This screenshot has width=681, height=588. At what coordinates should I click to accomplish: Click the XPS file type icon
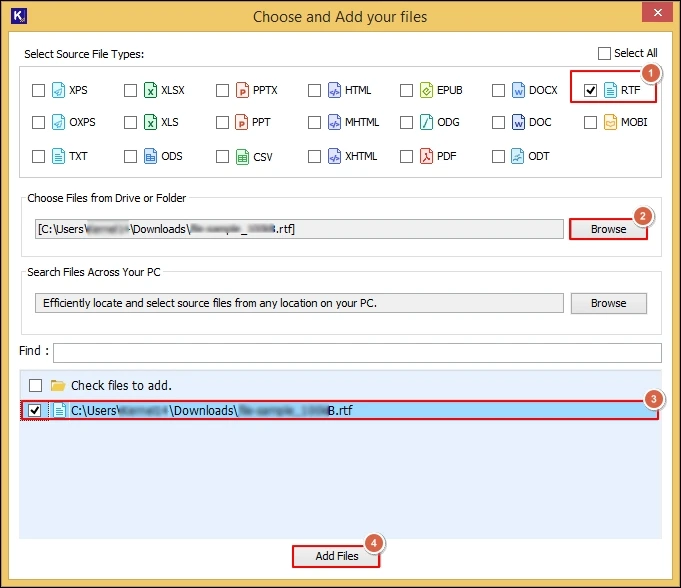tap(58, 90)
